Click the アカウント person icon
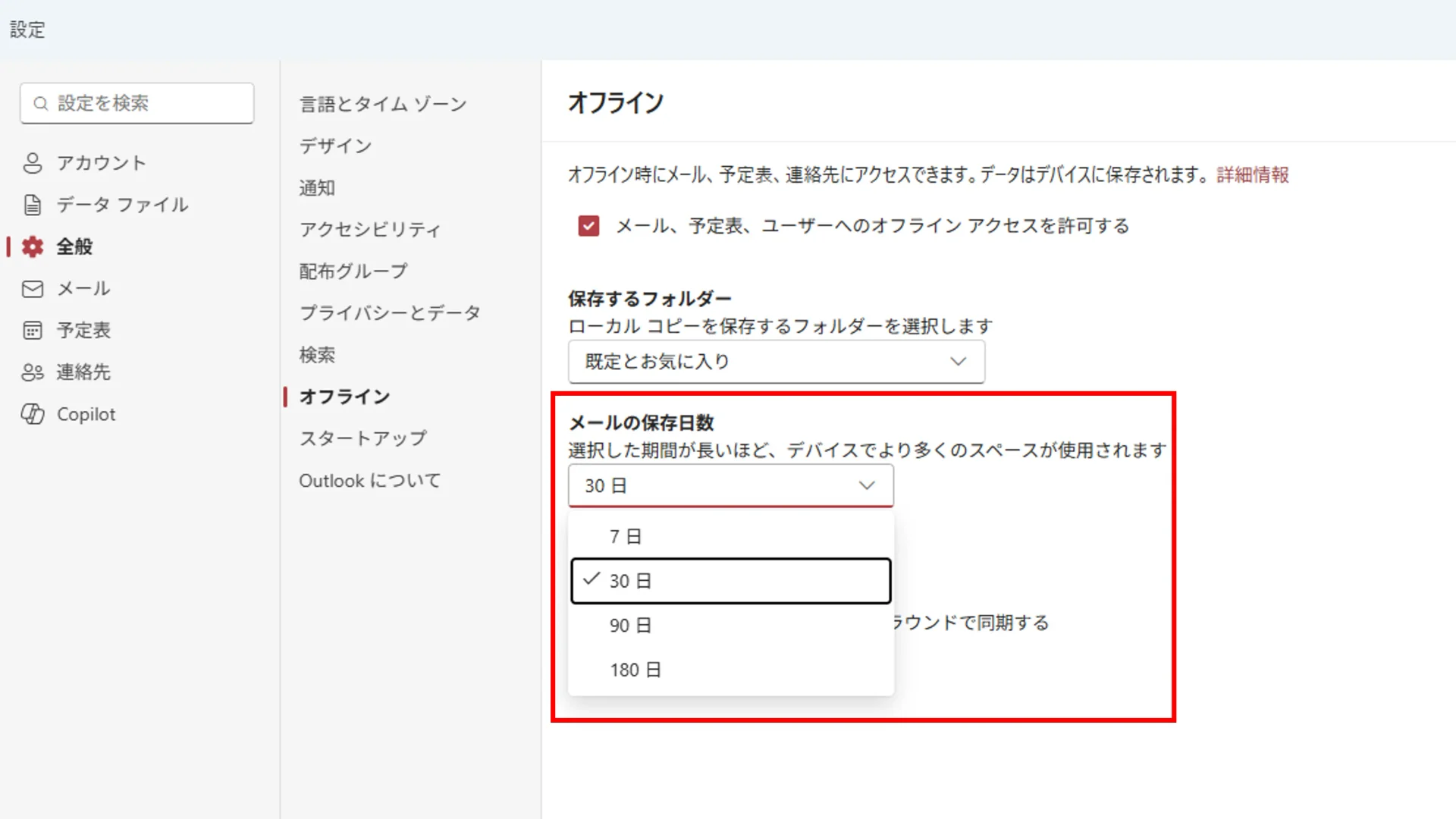This screenshot has height=819, width=1456. tap(33, 163)
